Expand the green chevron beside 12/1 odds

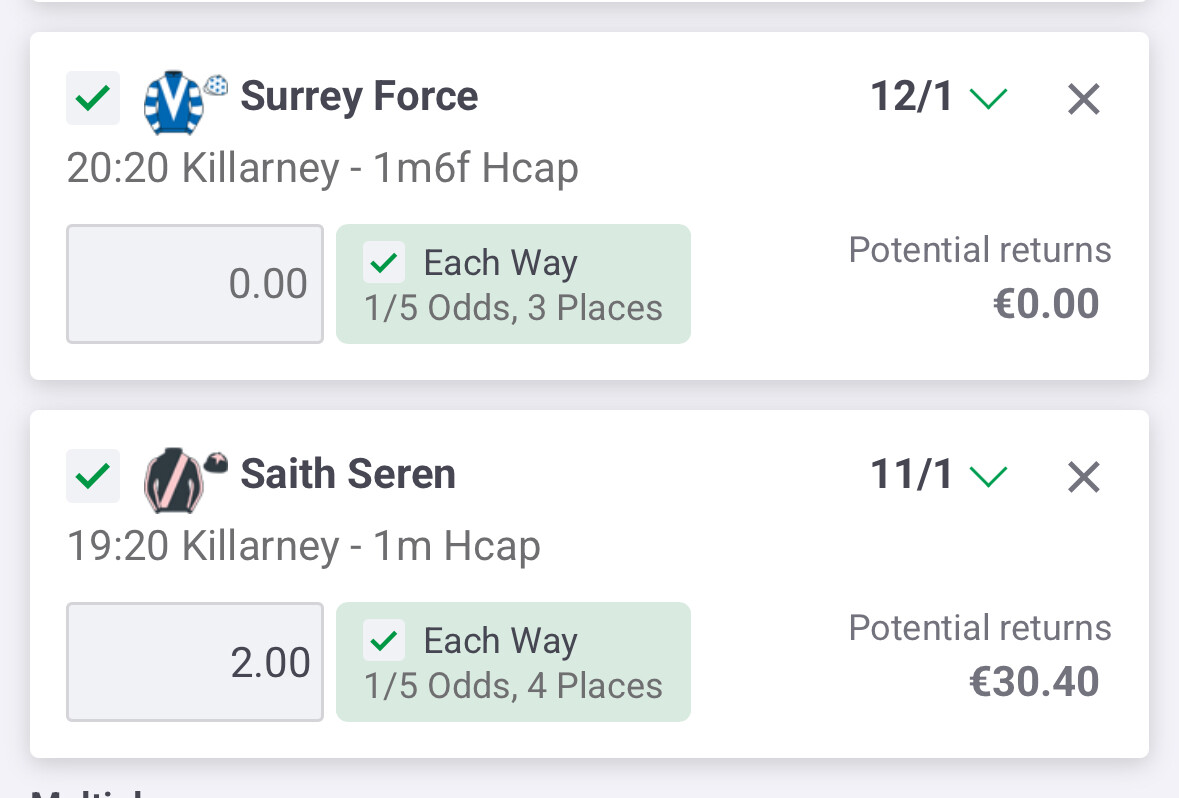pos(989,98)
